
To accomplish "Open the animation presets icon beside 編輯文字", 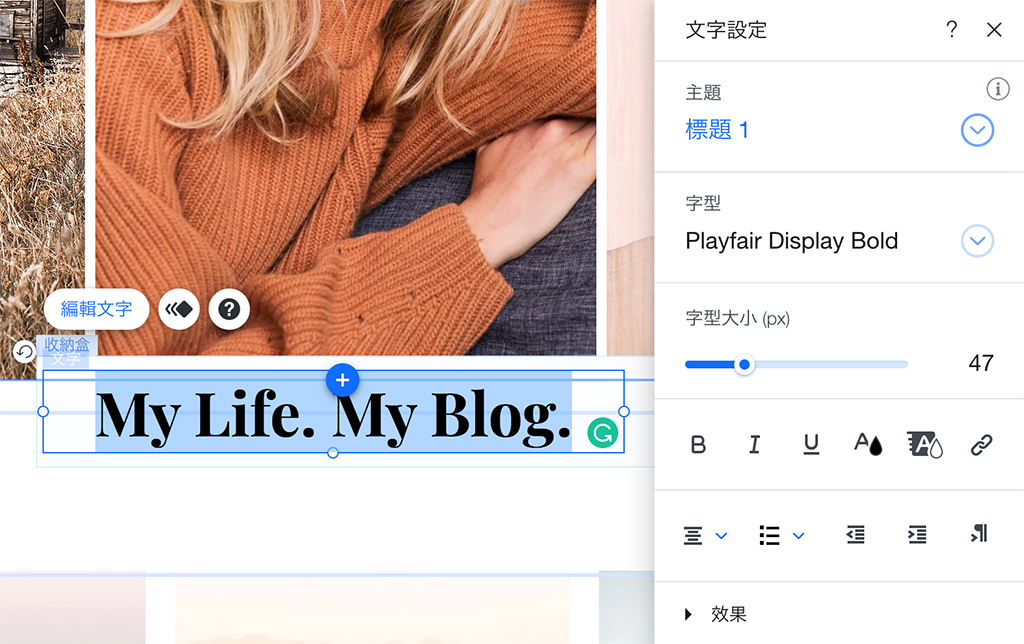I will point(178,309).
